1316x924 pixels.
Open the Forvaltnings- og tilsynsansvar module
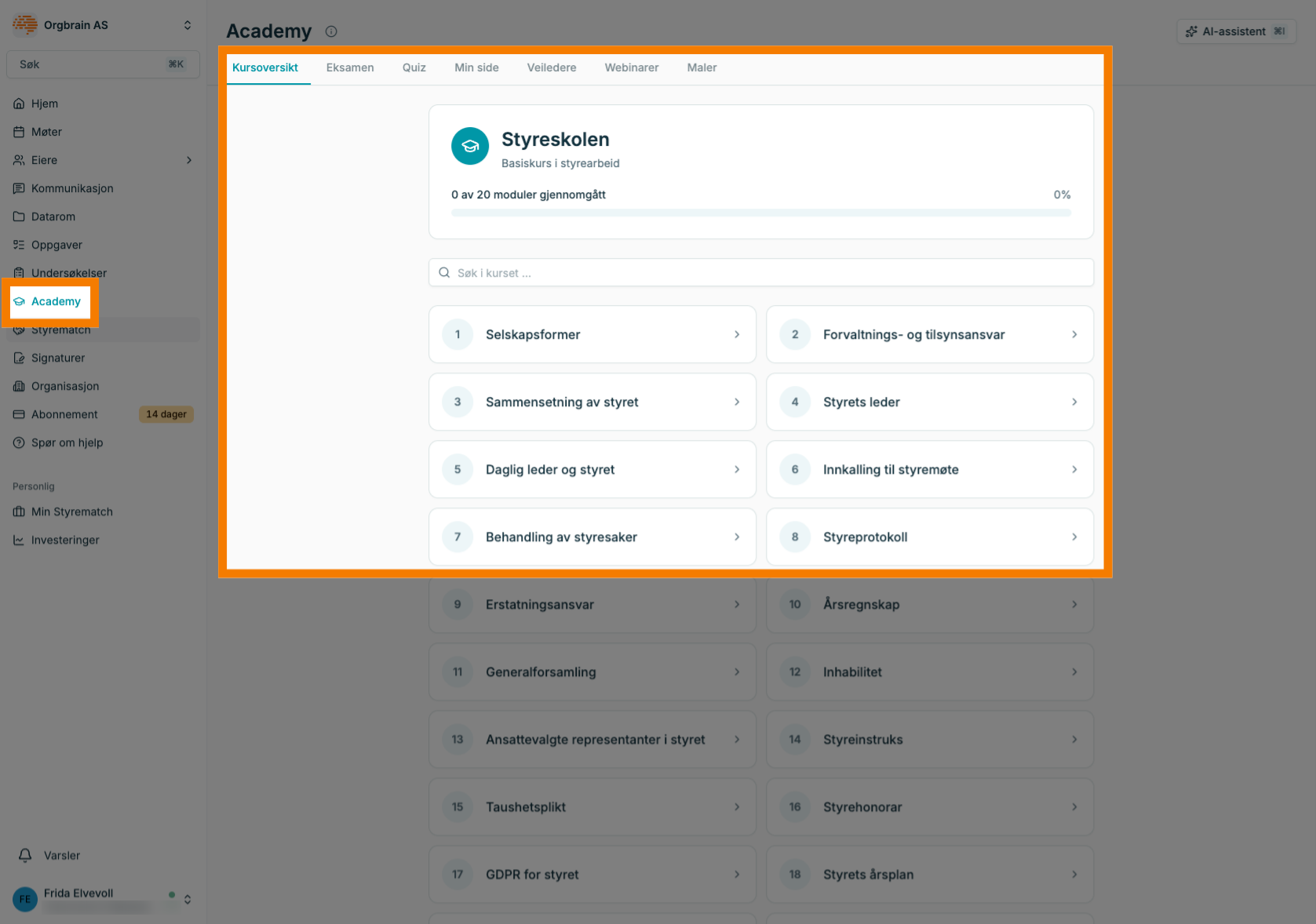click(930, 334)
